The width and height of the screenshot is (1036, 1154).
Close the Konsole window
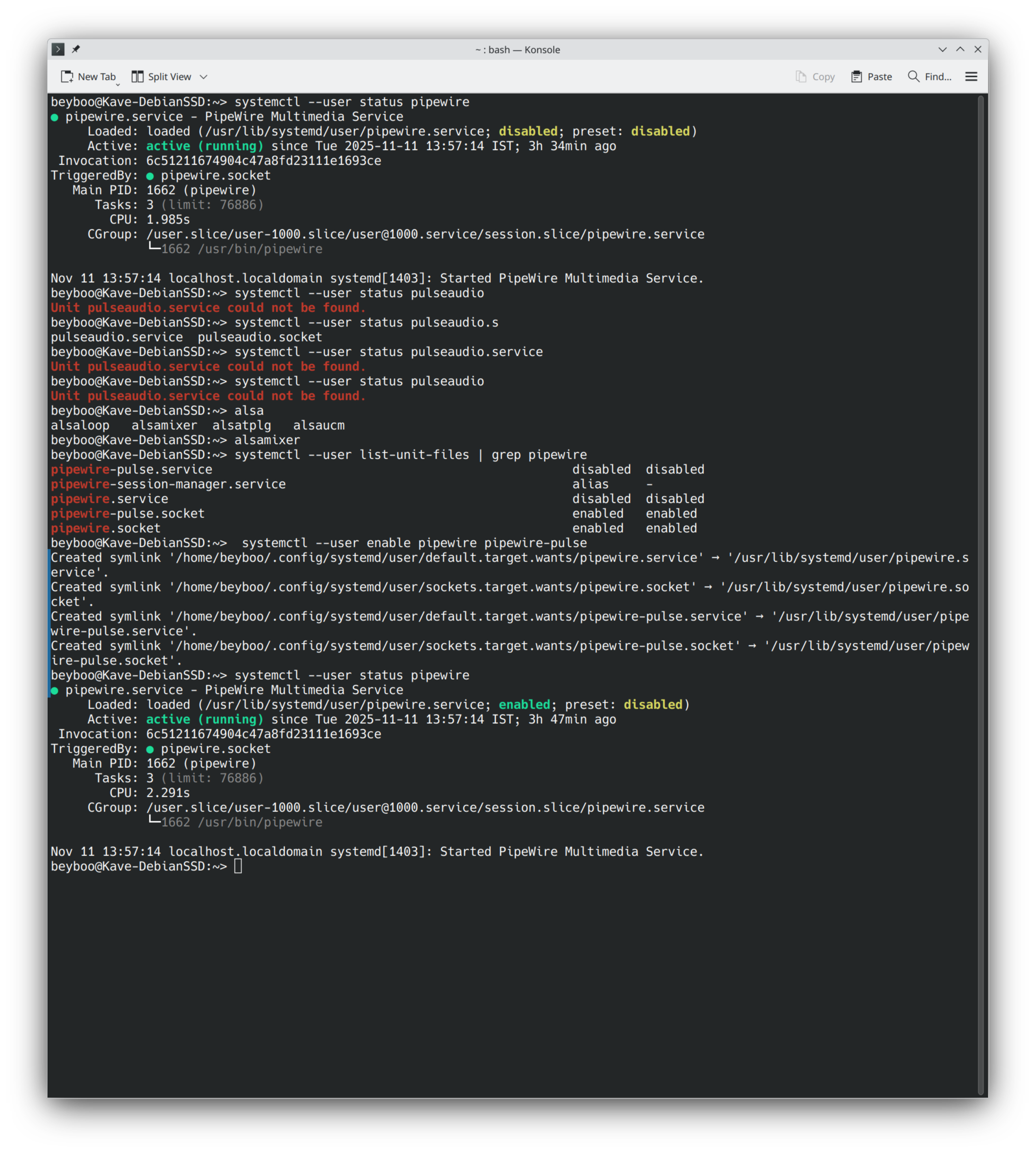[978, 49]
